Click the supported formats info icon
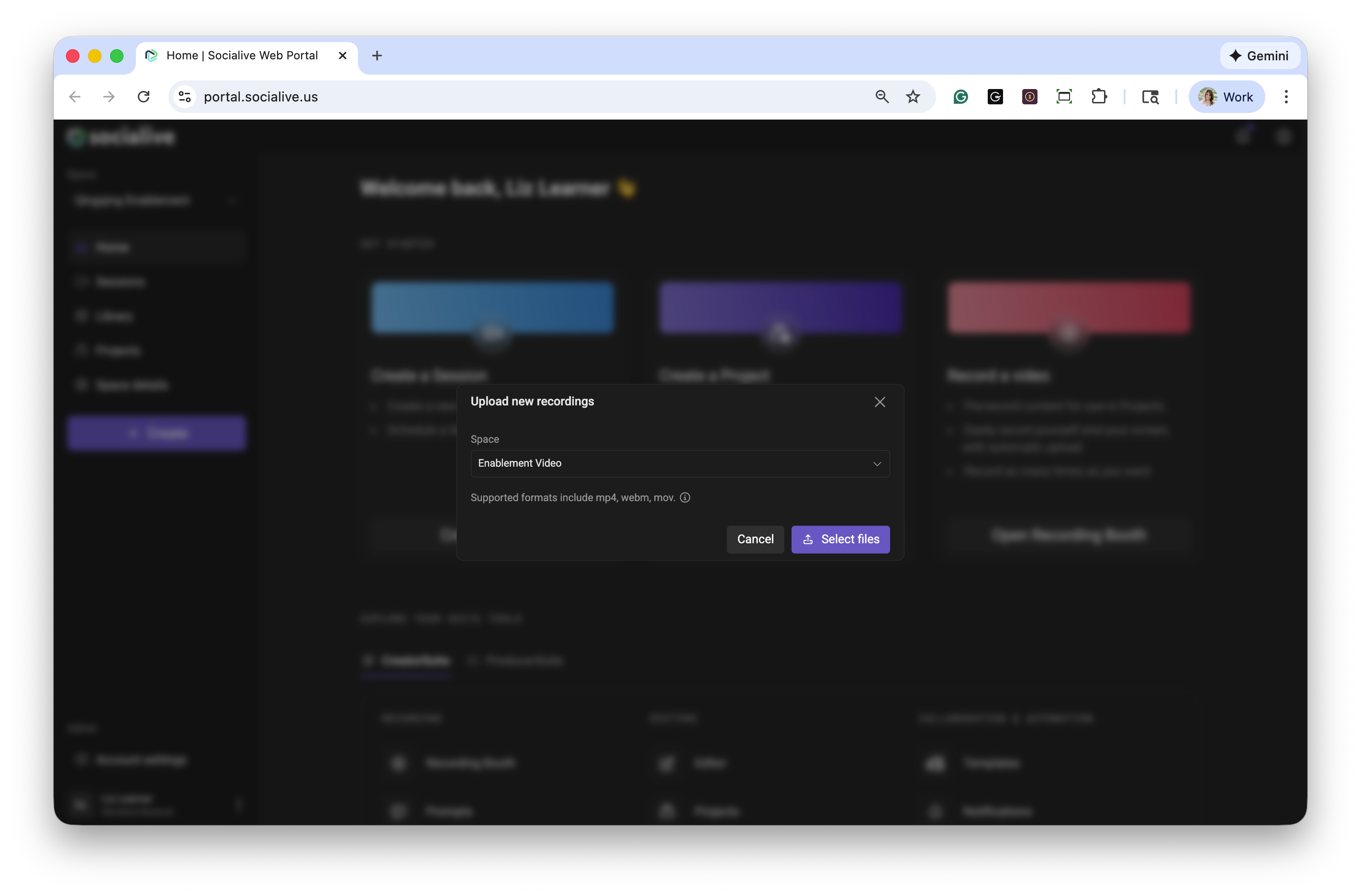The width and height of the screenshot is (1361, 896). 684,497
